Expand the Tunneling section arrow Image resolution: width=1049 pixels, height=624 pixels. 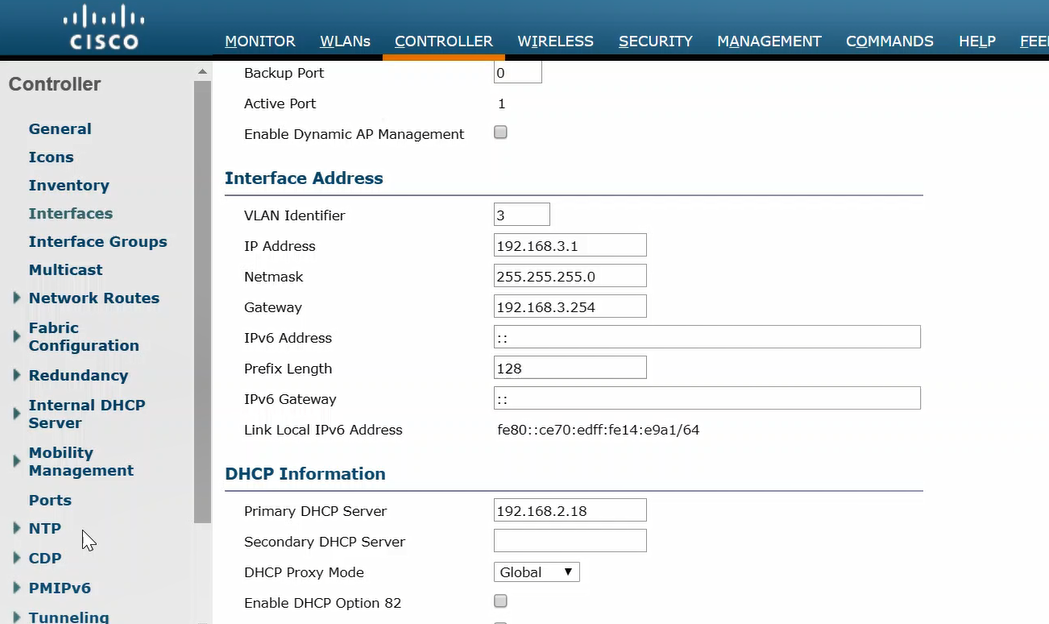click(17, 617)
